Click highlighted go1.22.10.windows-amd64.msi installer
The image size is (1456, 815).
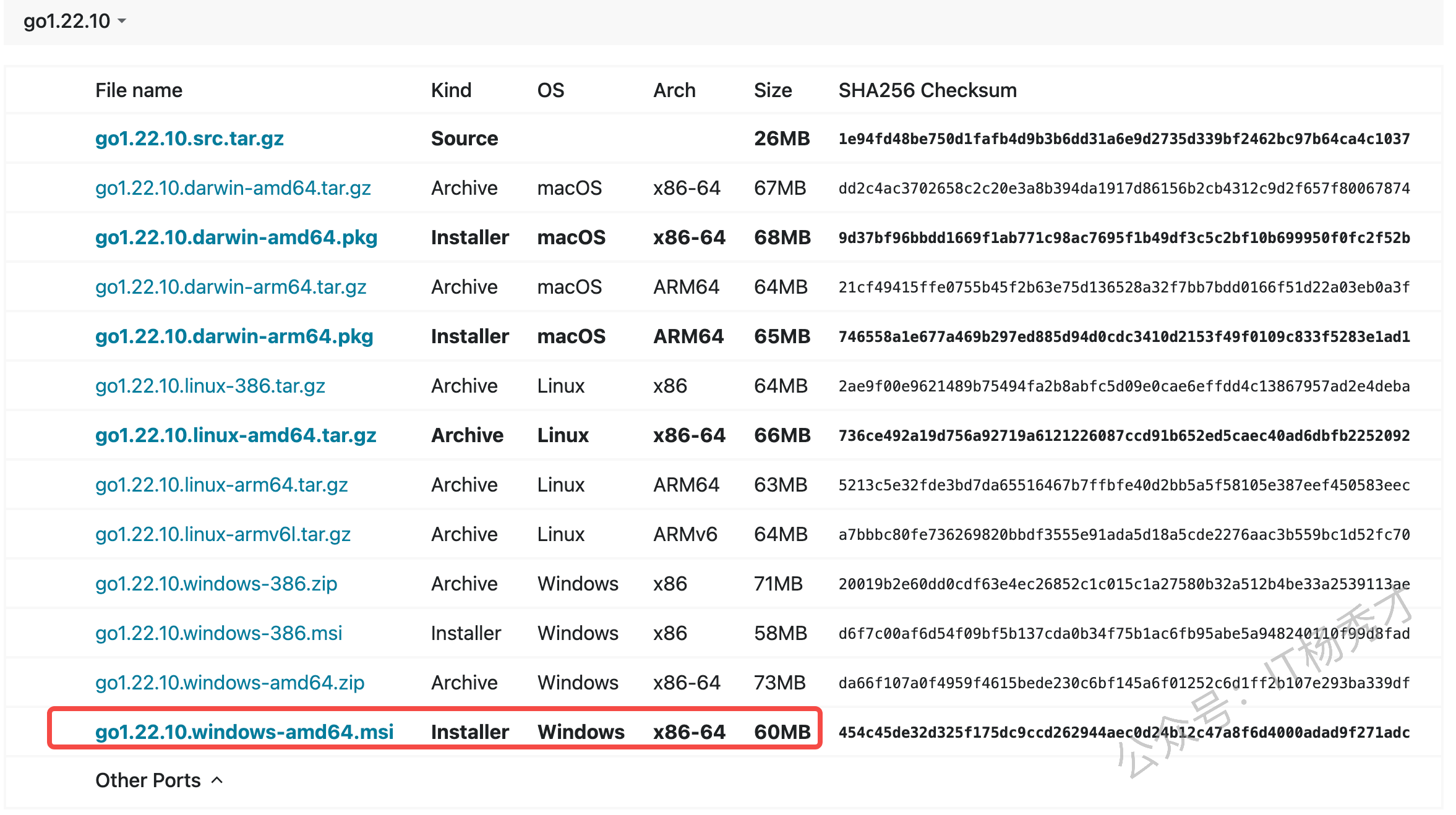(x=244, y=732)
